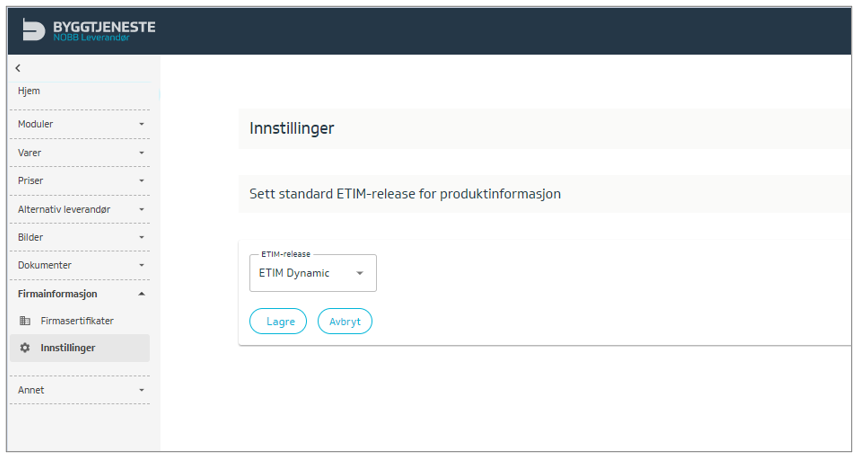Click the Innstillinger gear icon
Screen dimensions: 858x457
pyautogui.click(x=25, y=348)
